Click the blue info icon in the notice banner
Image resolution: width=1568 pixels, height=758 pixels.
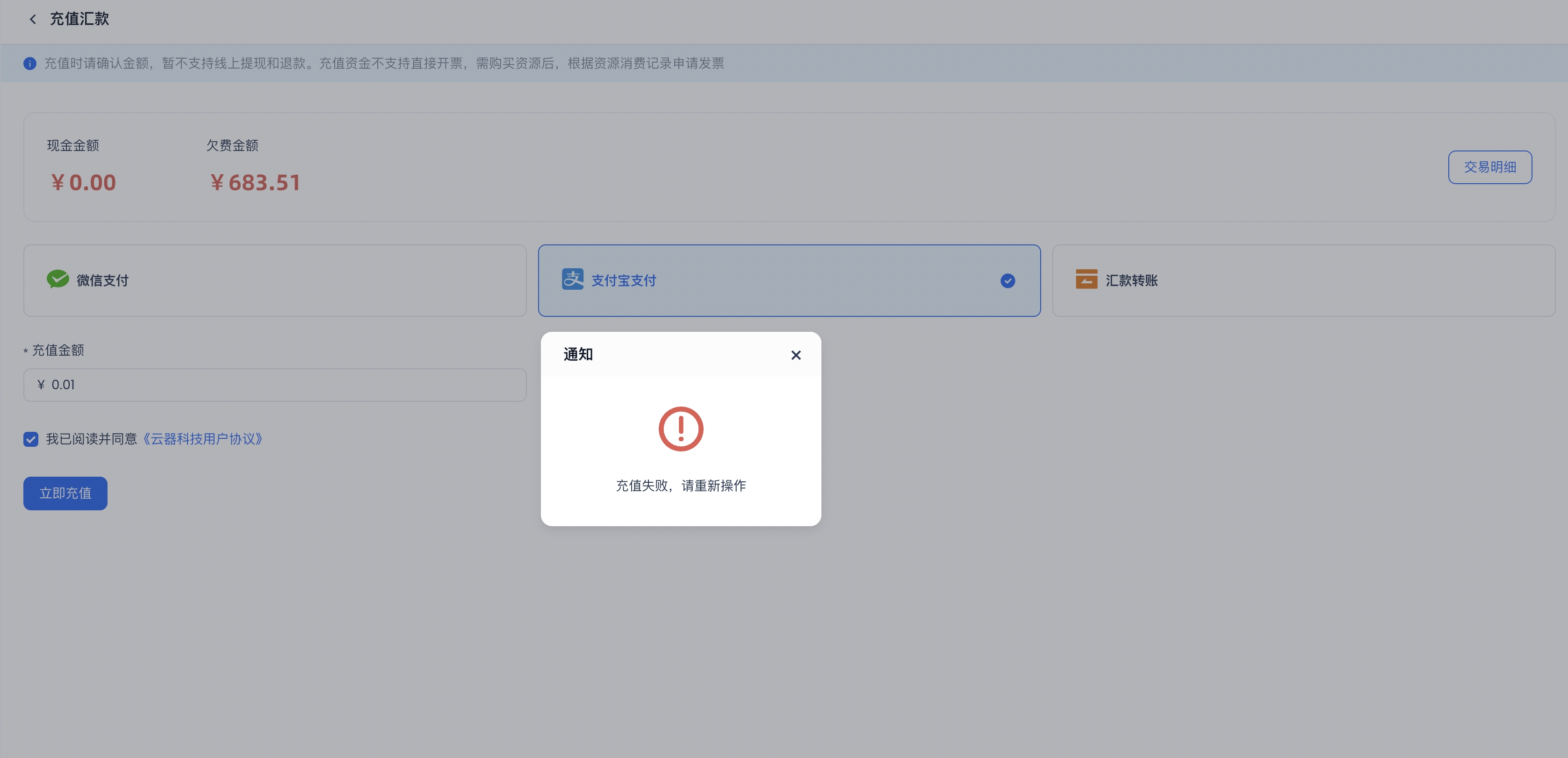(x=30, y=63)
